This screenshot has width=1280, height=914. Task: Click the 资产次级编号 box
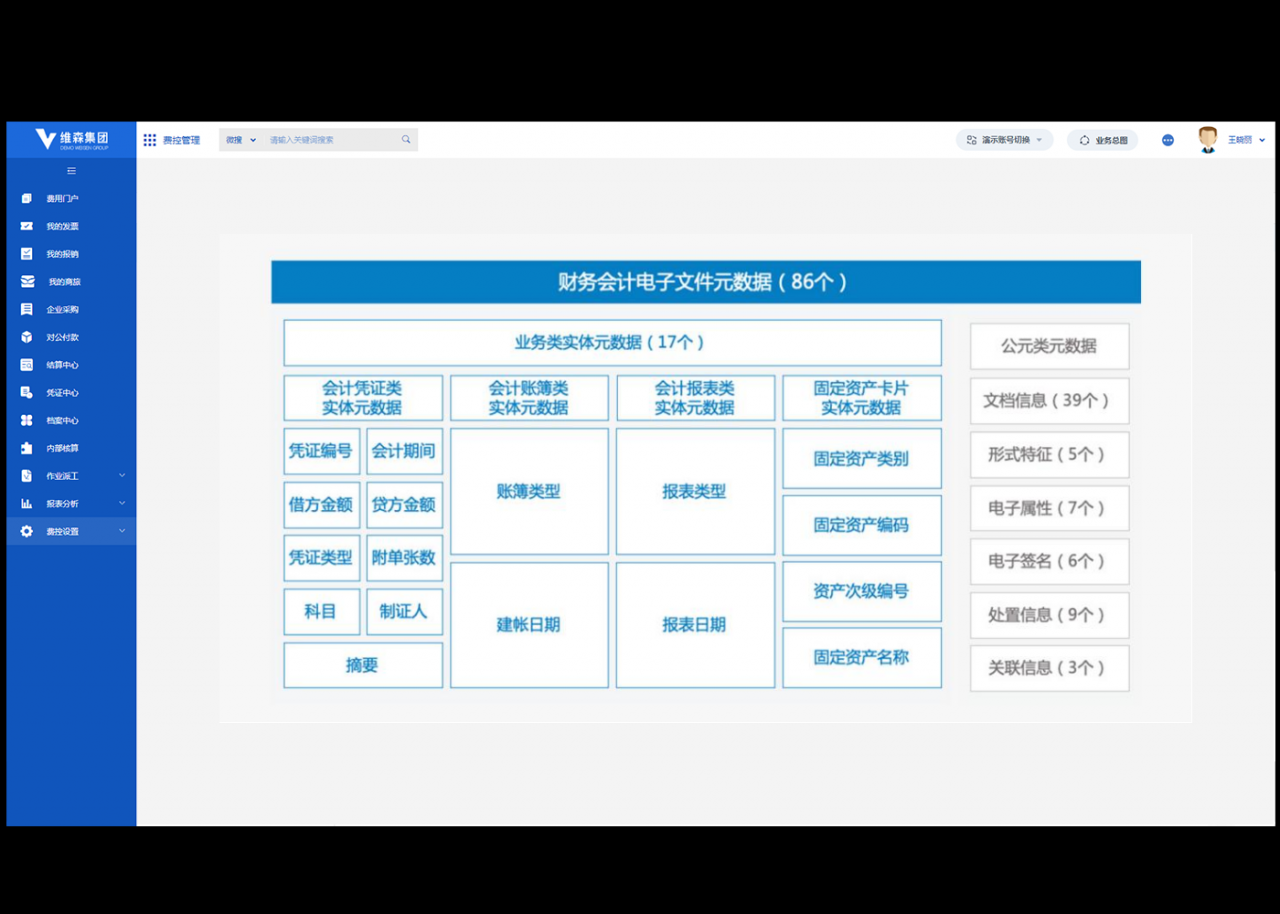point(862,592)
